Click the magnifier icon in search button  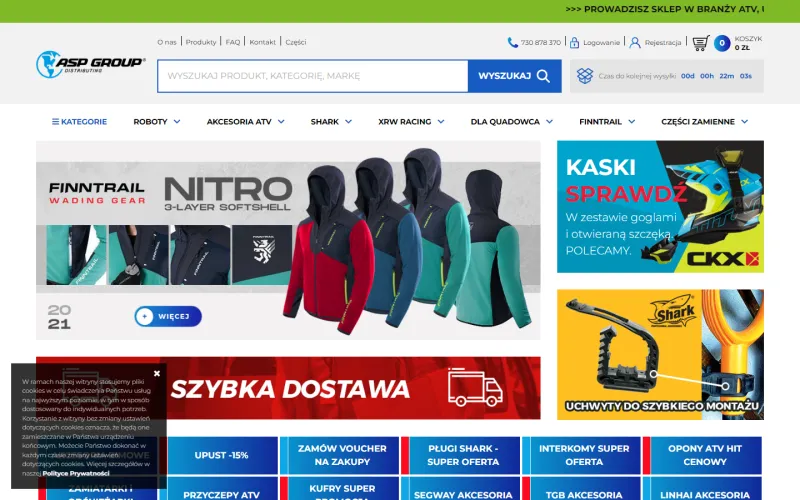click(x=543, y=76)
